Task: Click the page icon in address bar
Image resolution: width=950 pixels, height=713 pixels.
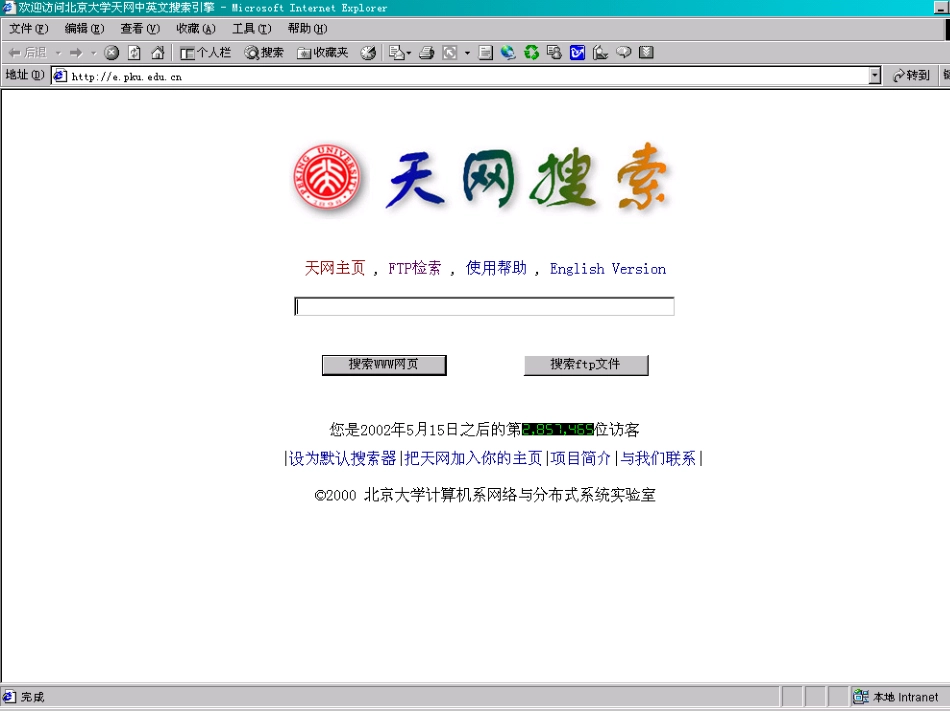Action: (x=59, y=76)
